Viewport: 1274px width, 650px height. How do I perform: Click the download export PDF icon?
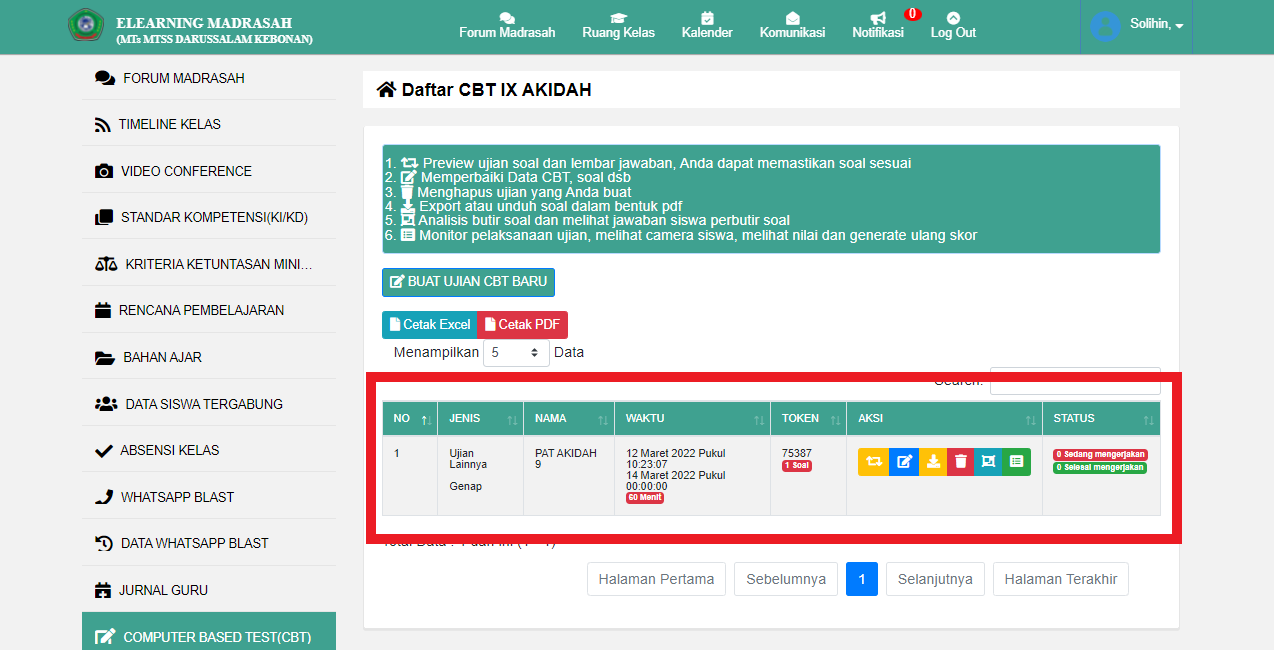click(x=933, y=461)
